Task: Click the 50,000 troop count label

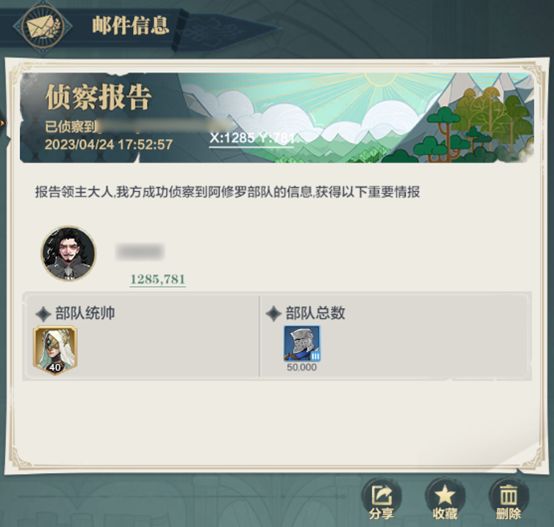Action: tap(302, 367)
